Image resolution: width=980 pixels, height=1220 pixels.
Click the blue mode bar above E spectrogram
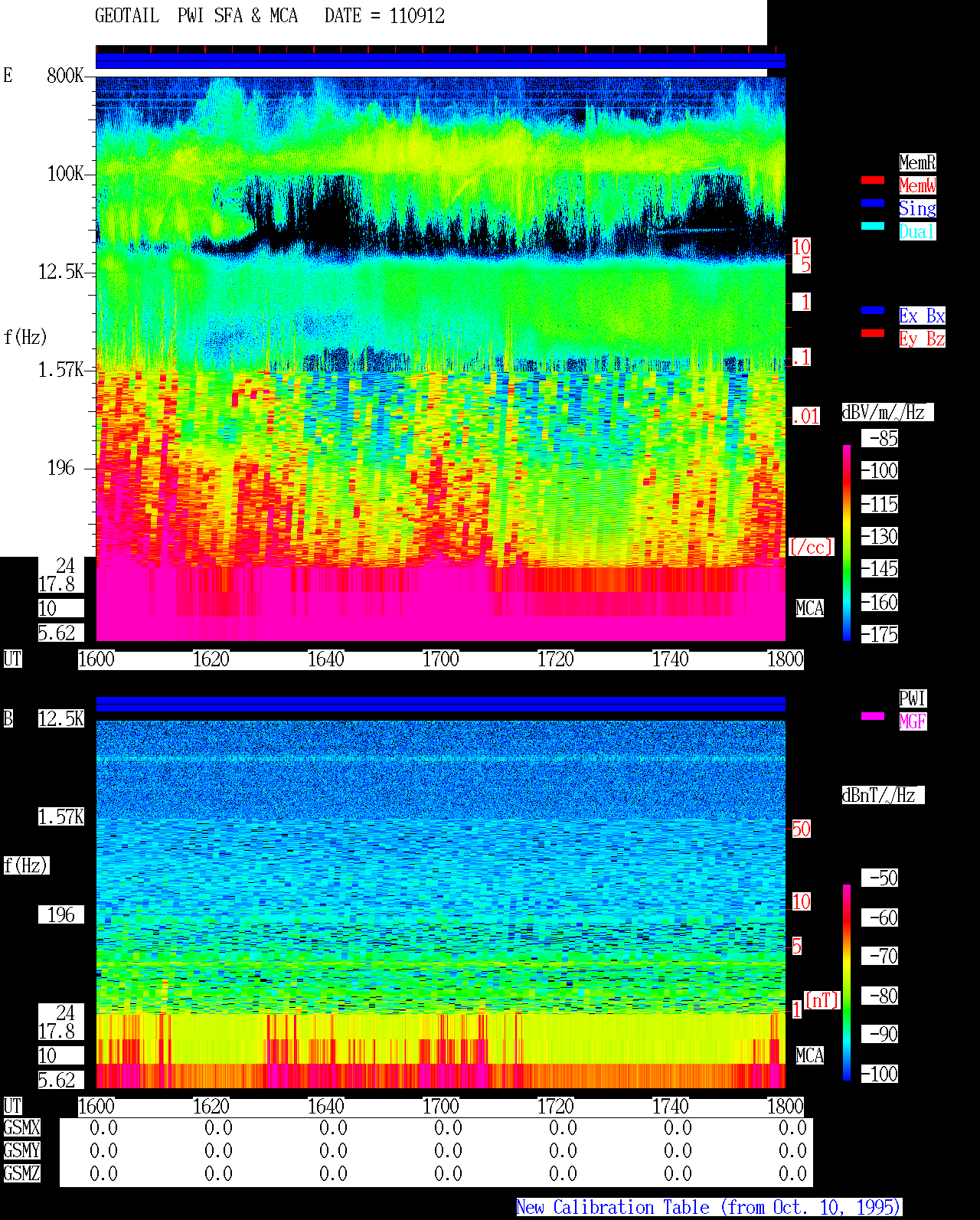[440, 61]
